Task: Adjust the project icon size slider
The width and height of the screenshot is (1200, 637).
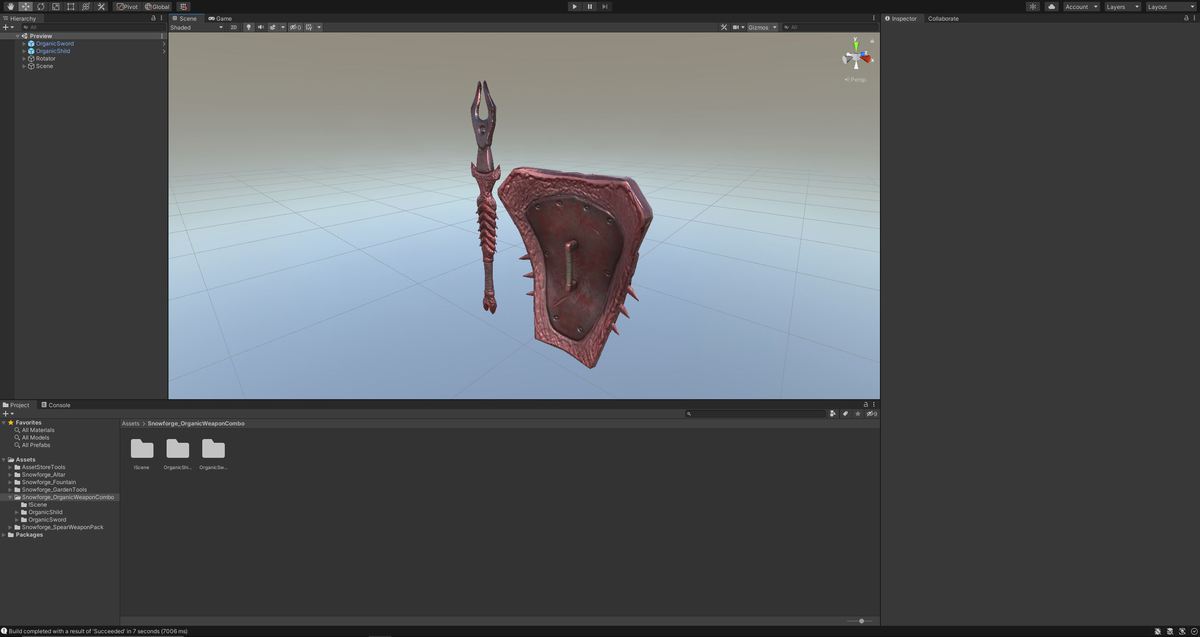Action: [861, 621]
